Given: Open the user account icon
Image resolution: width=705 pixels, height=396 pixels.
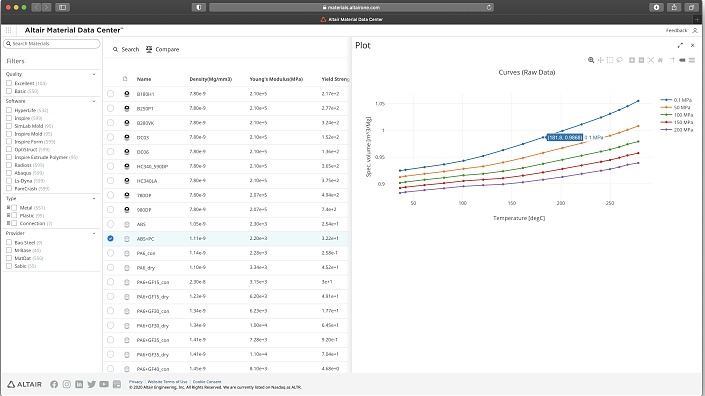Looking at the screenshot, I should (695, 31).
